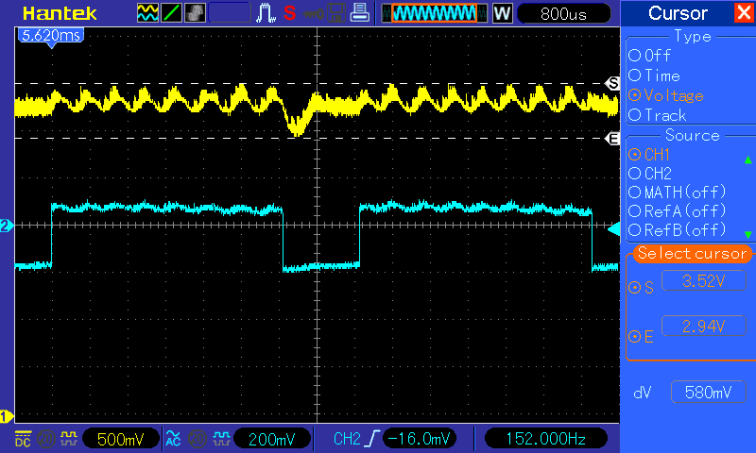Click the Cursor panel title
Viewport: 756px width, 453px height.
[678, 13]
